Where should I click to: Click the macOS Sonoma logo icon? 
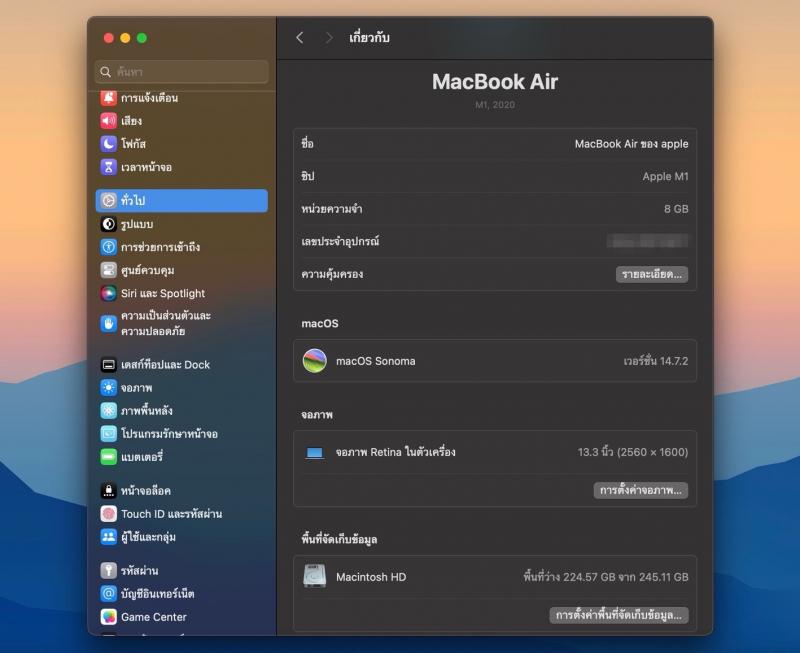click(x=315, y=361)
